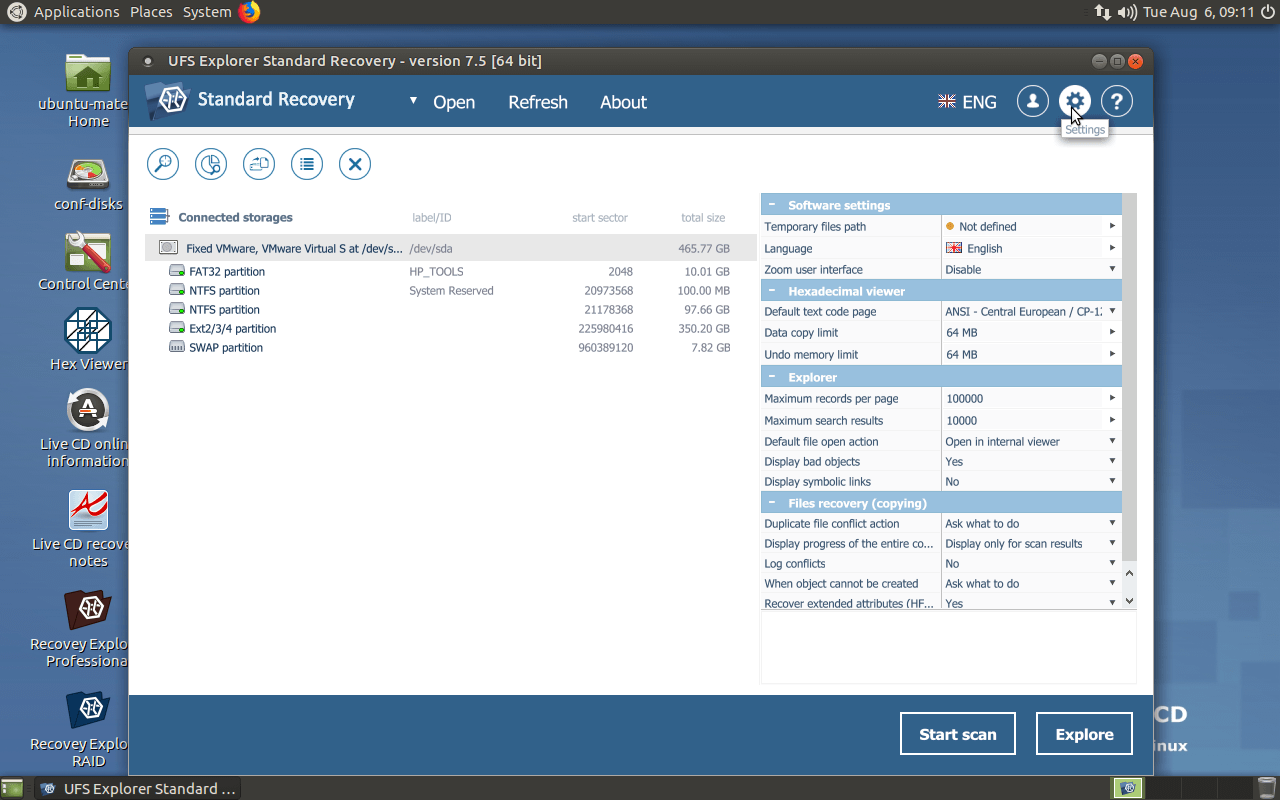This screenshot has height=800, width=1280.
Task: Click settings panel scroll up arrow
Action: tap(1129, 573)
